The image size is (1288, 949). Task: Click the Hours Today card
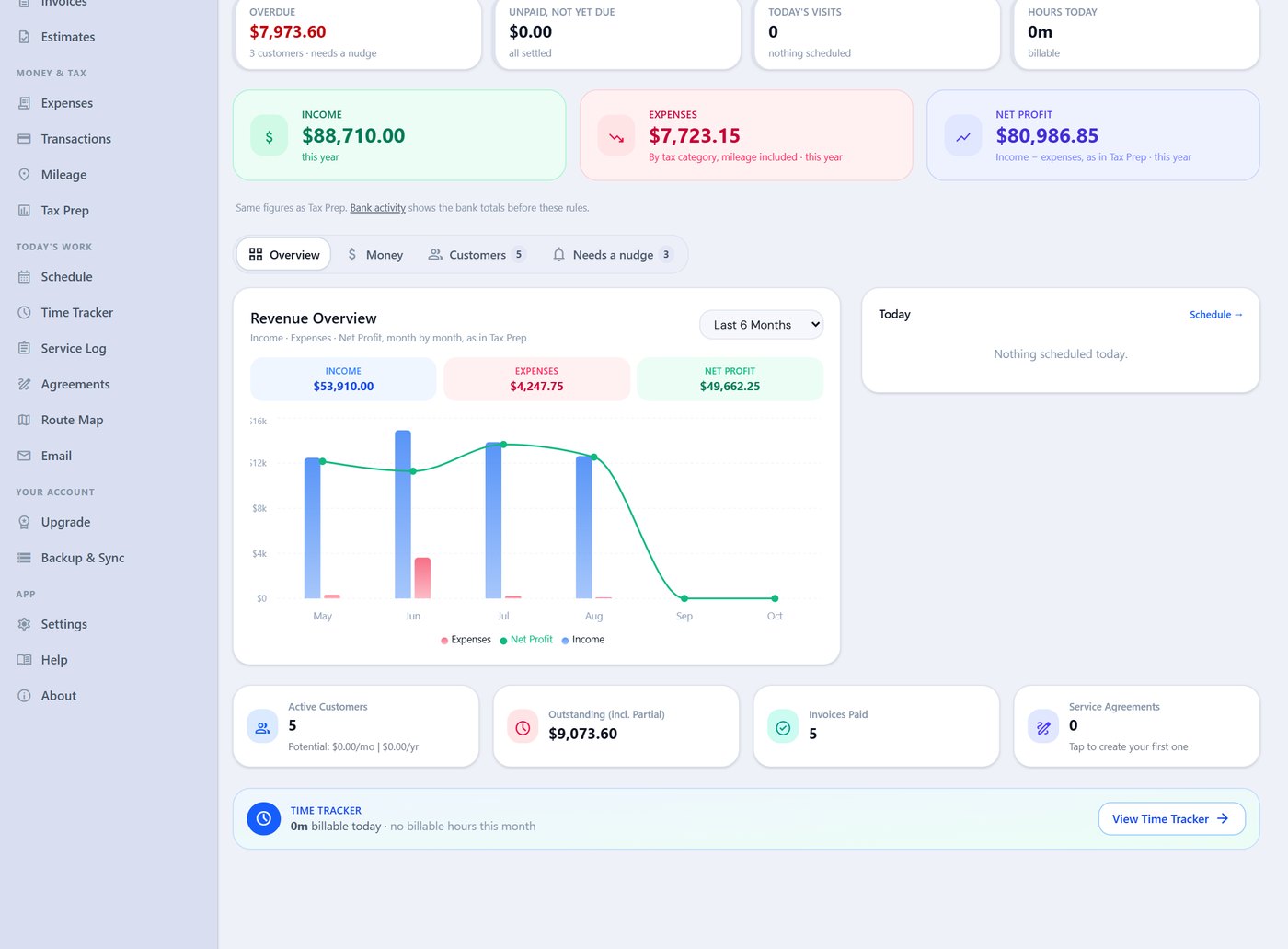(x=1136, y=33)
